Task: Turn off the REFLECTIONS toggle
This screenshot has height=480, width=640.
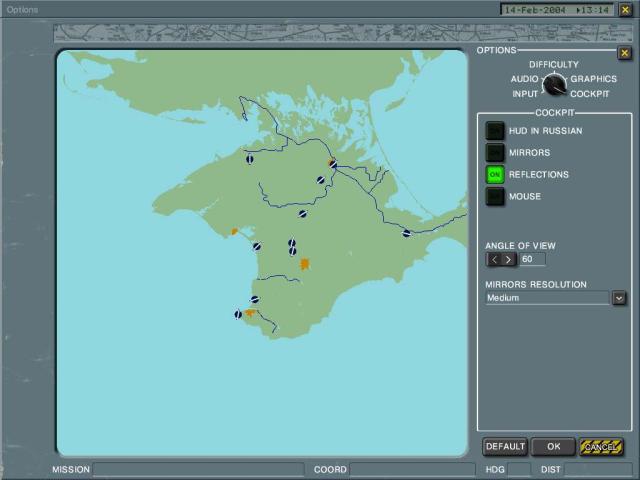Action: tap(495, 174)
